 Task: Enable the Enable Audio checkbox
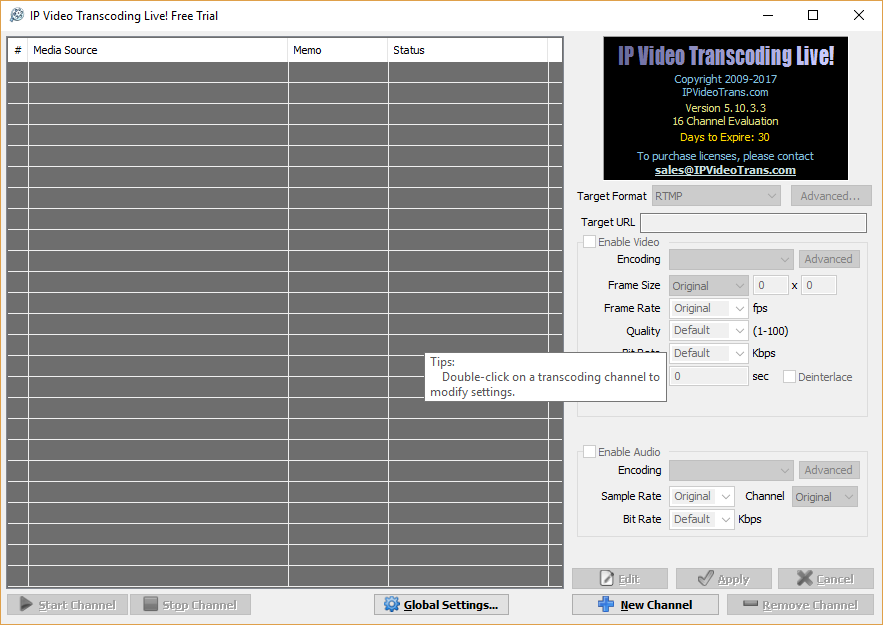tap(589, 451)
